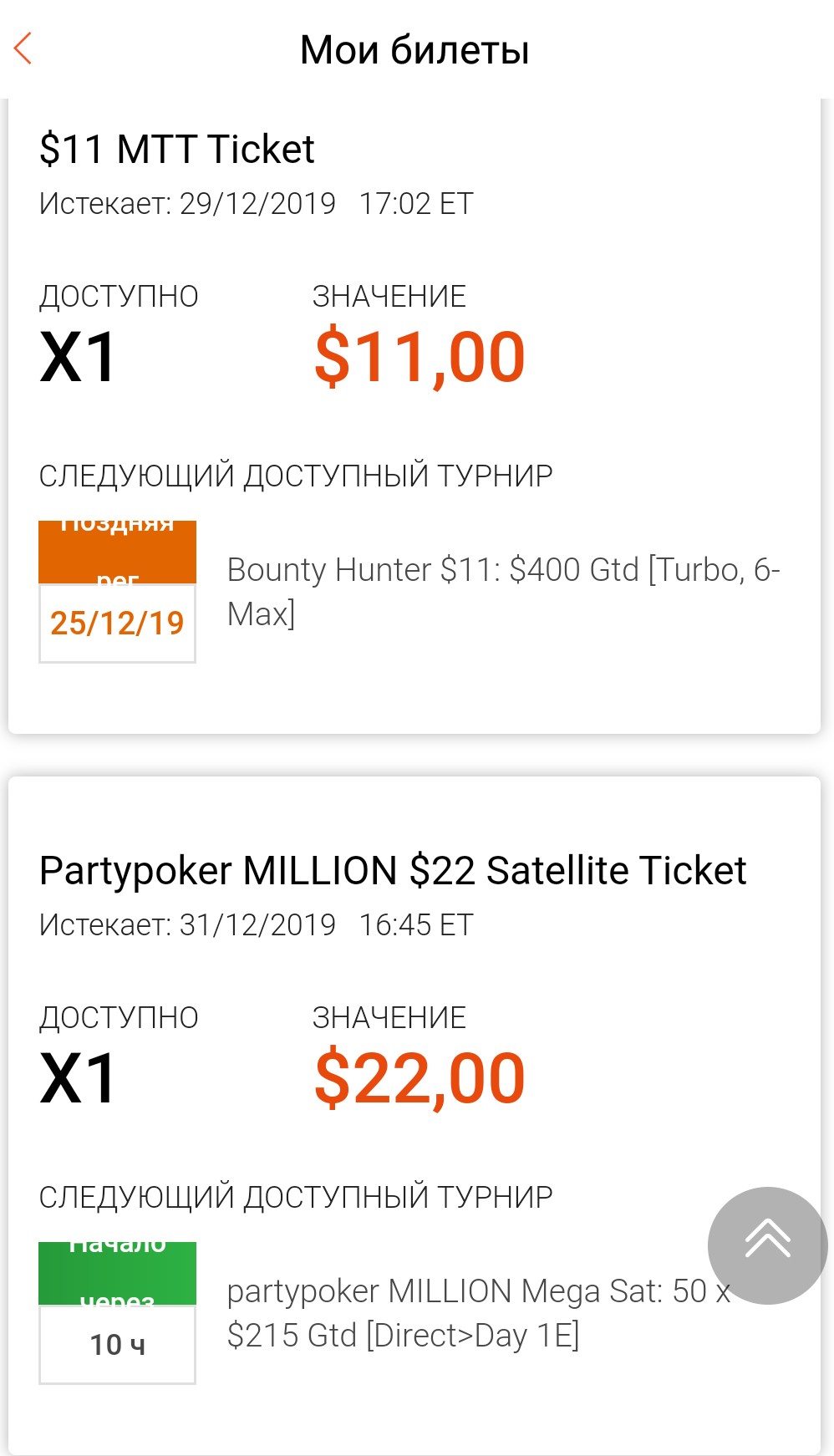Tap the $11,00 ticket value
This screenshot has height=1456, width=834.
420,358
